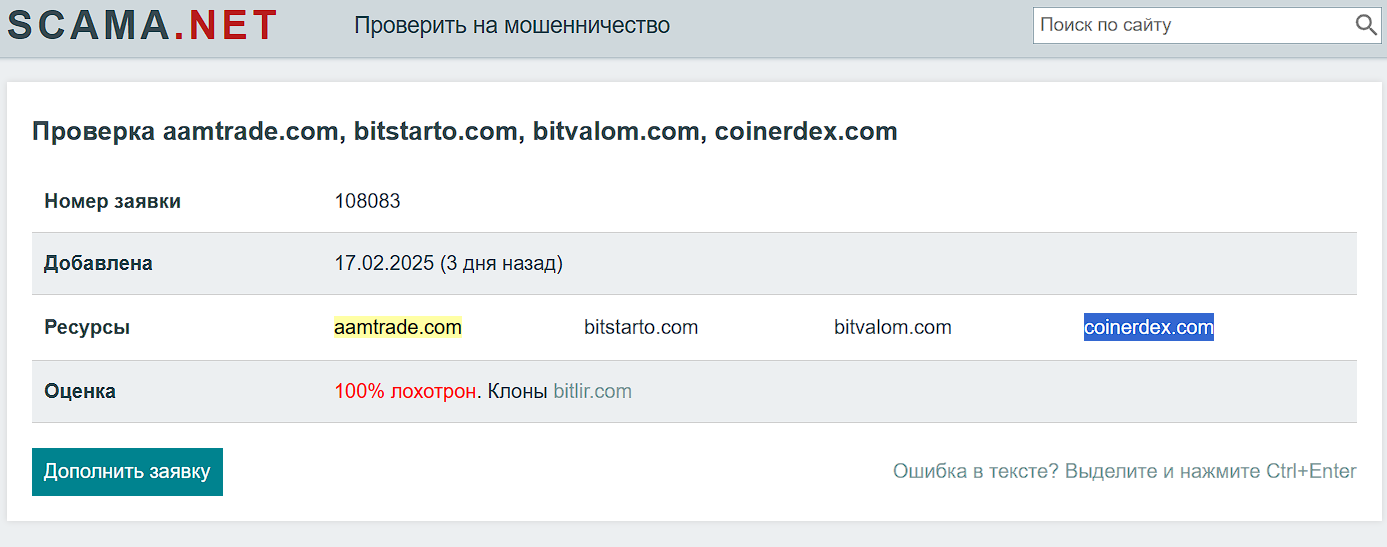Click the highlighted aamtrade.com resource
Image resolution: width=1387 pixels, height=547 pixels.
397,327
